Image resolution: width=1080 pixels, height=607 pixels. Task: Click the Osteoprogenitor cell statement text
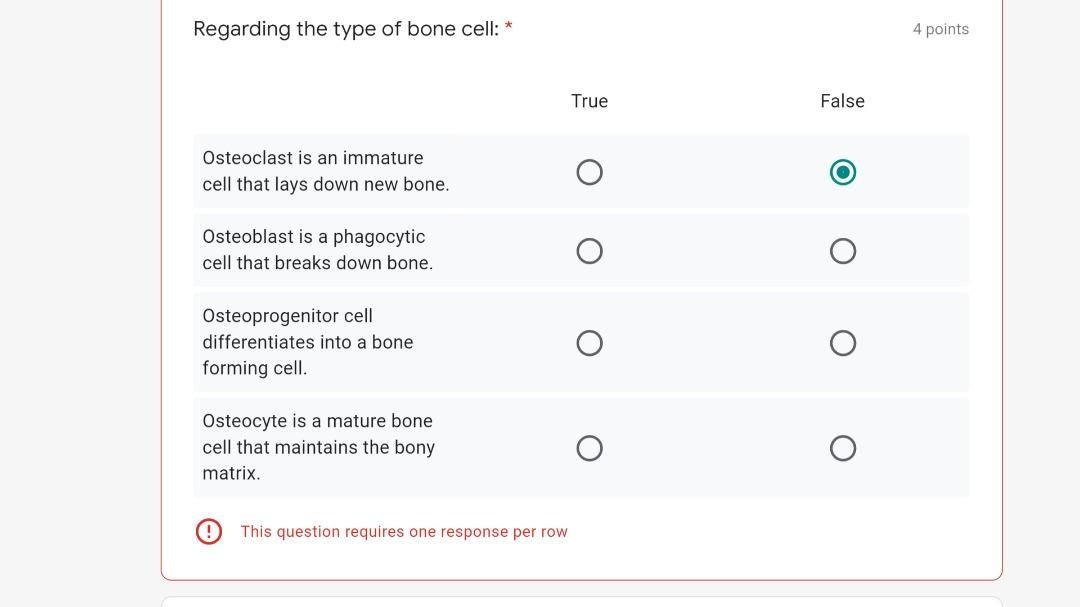[307, 342]
